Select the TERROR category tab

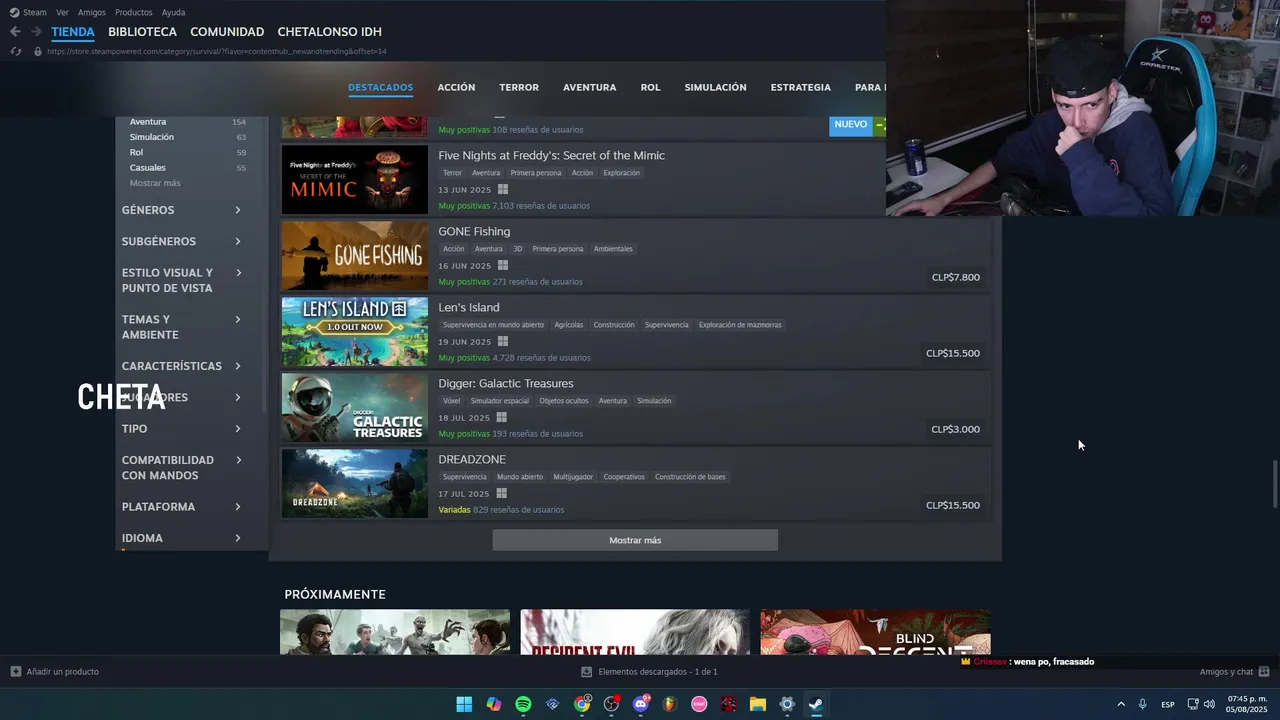pos(519,87)
